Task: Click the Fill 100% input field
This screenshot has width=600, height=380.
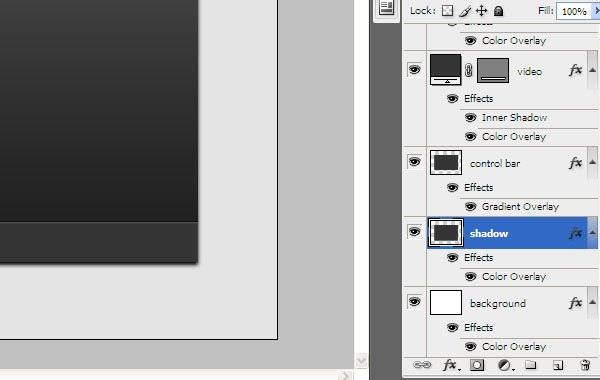Action: coord(574,11)
